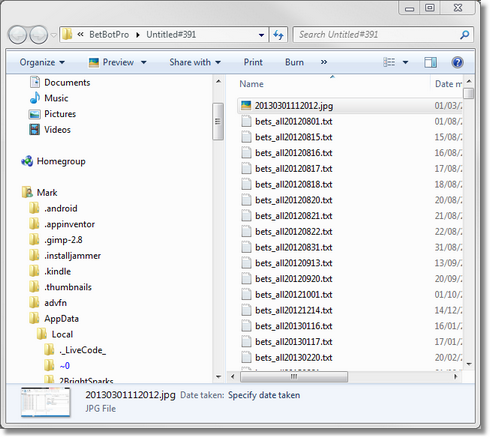The image size is (490, 438).
Task: Click the Back navigation arrow
Action: pyautogui.click(x=17, y=35)
